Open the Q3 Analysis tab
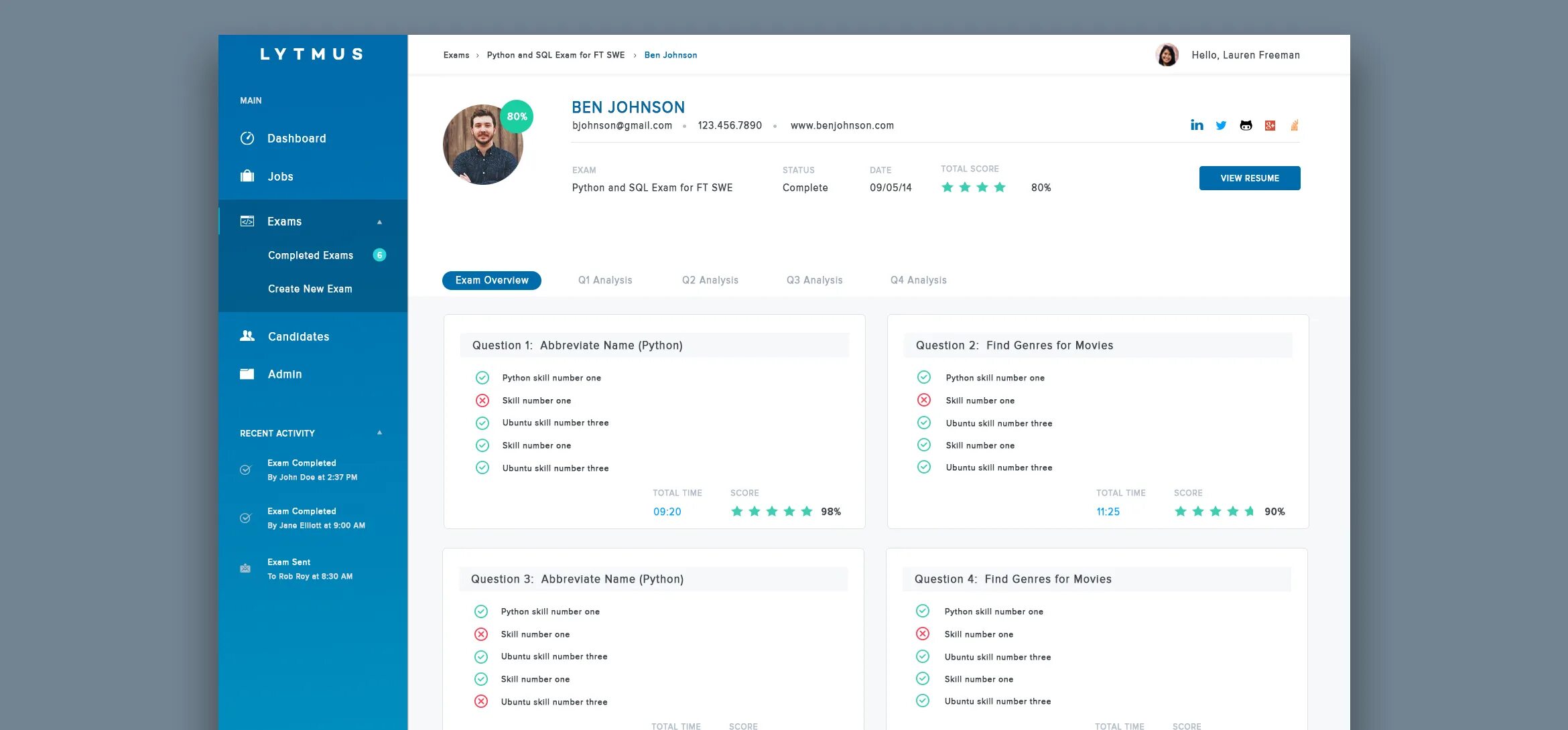The image size is (1568, 730). point(814,280)
